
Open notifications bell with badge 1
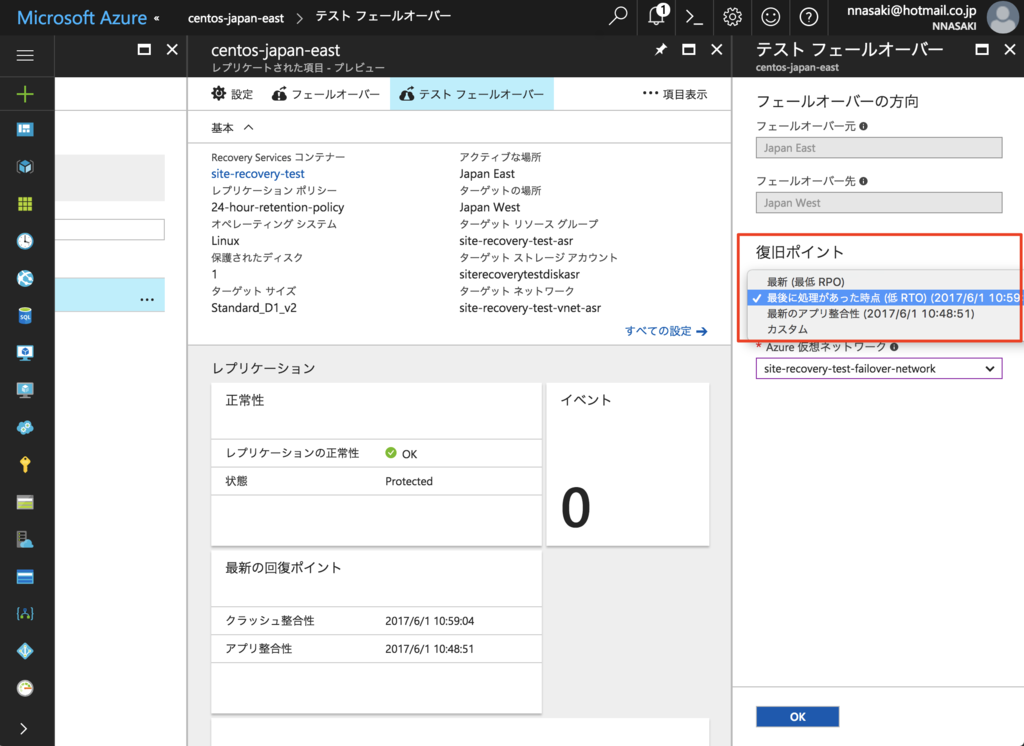658,16
